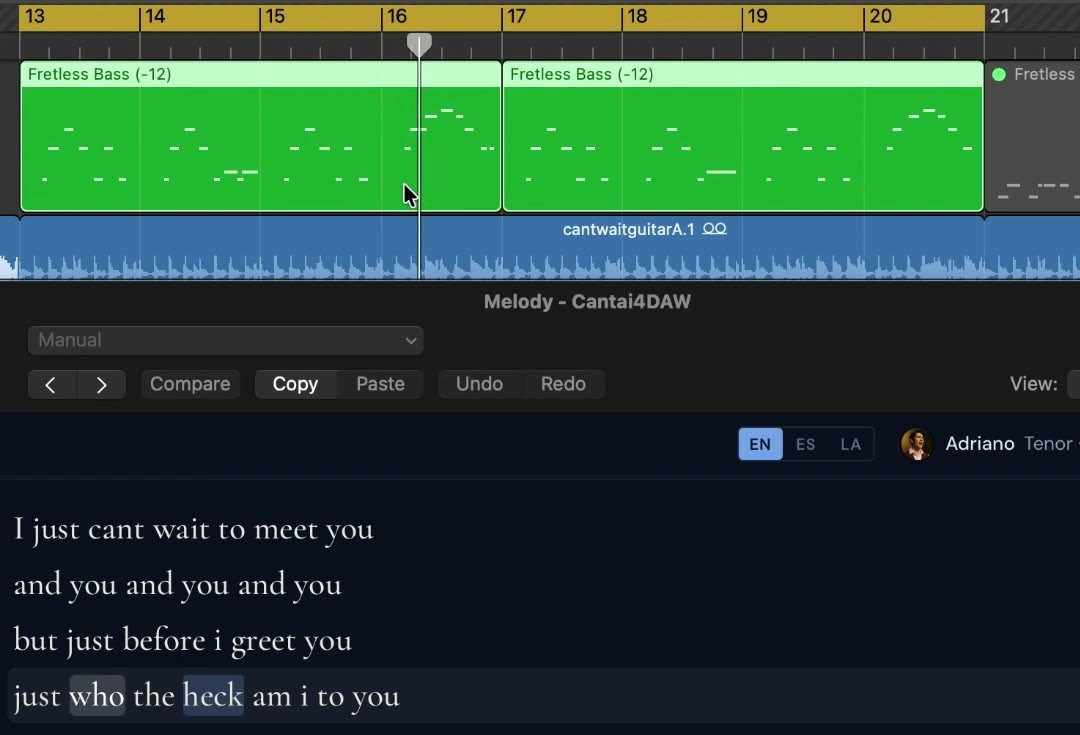Viewport: 1080px width, 735px height.
Task: Click loop icon beside cantwaitguitarA.1
Action: coord(714,229)
